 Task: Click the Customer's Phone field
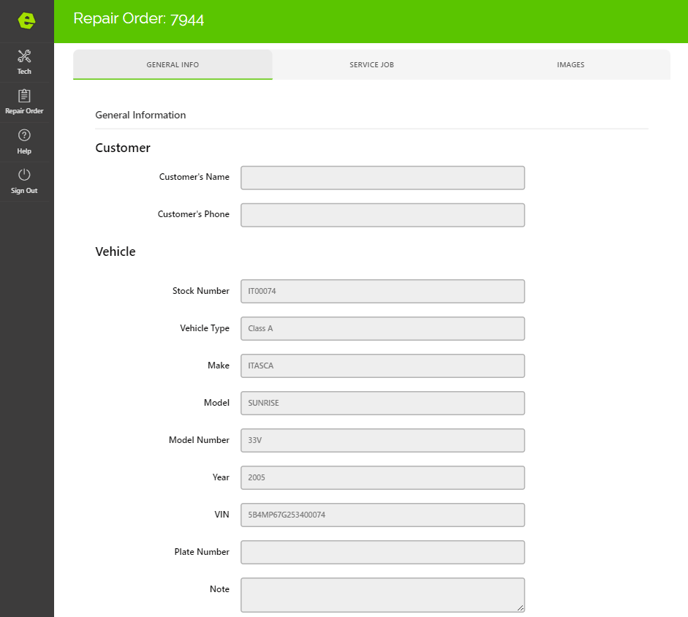click(x=383, y=215)
